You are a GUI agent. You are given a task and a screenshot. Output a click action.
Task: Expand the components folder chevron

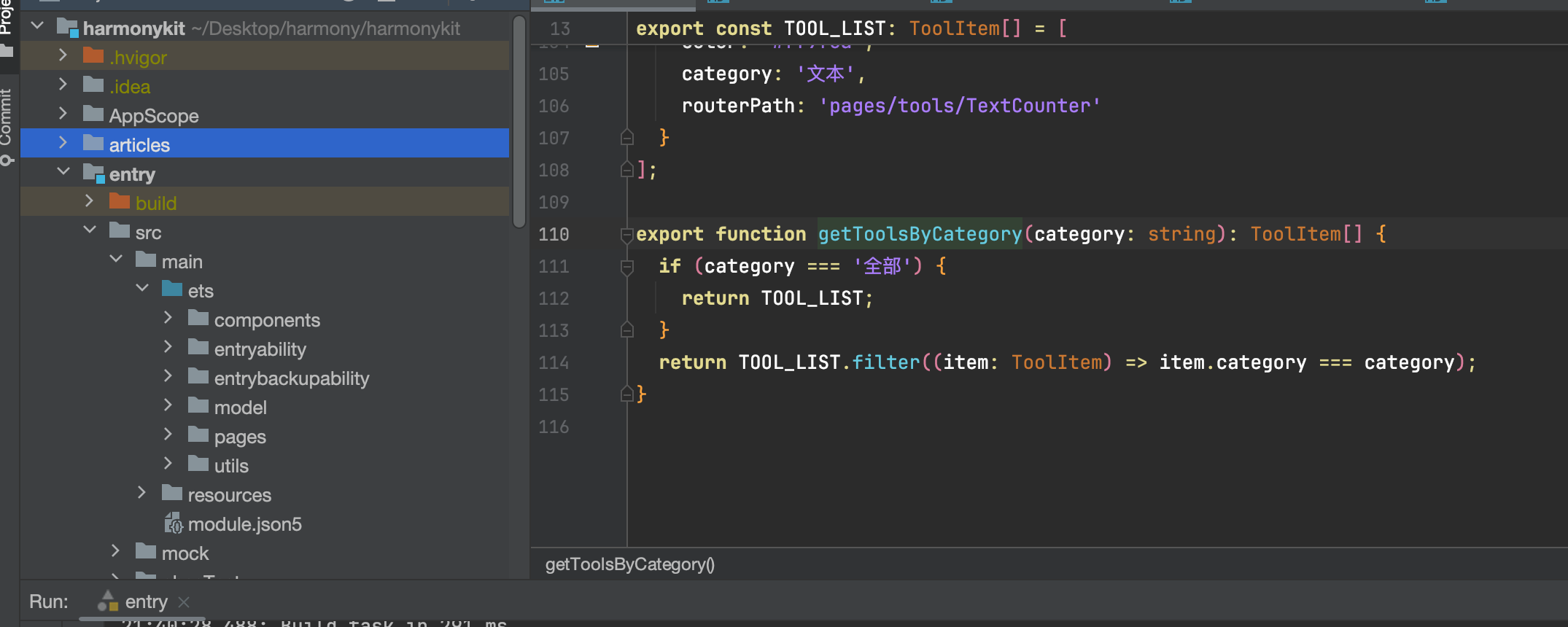coord(168,318)
